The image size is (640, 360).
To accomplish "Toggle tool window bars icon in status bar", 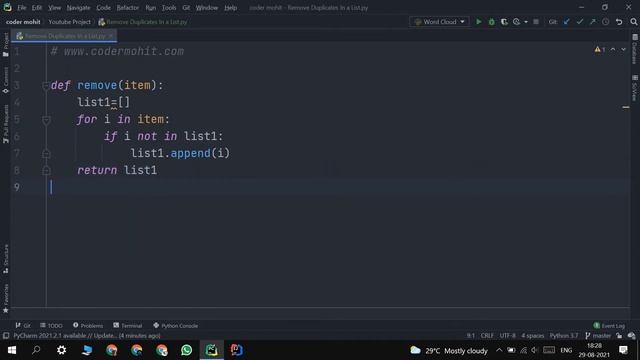I will [x=6, y=336].
